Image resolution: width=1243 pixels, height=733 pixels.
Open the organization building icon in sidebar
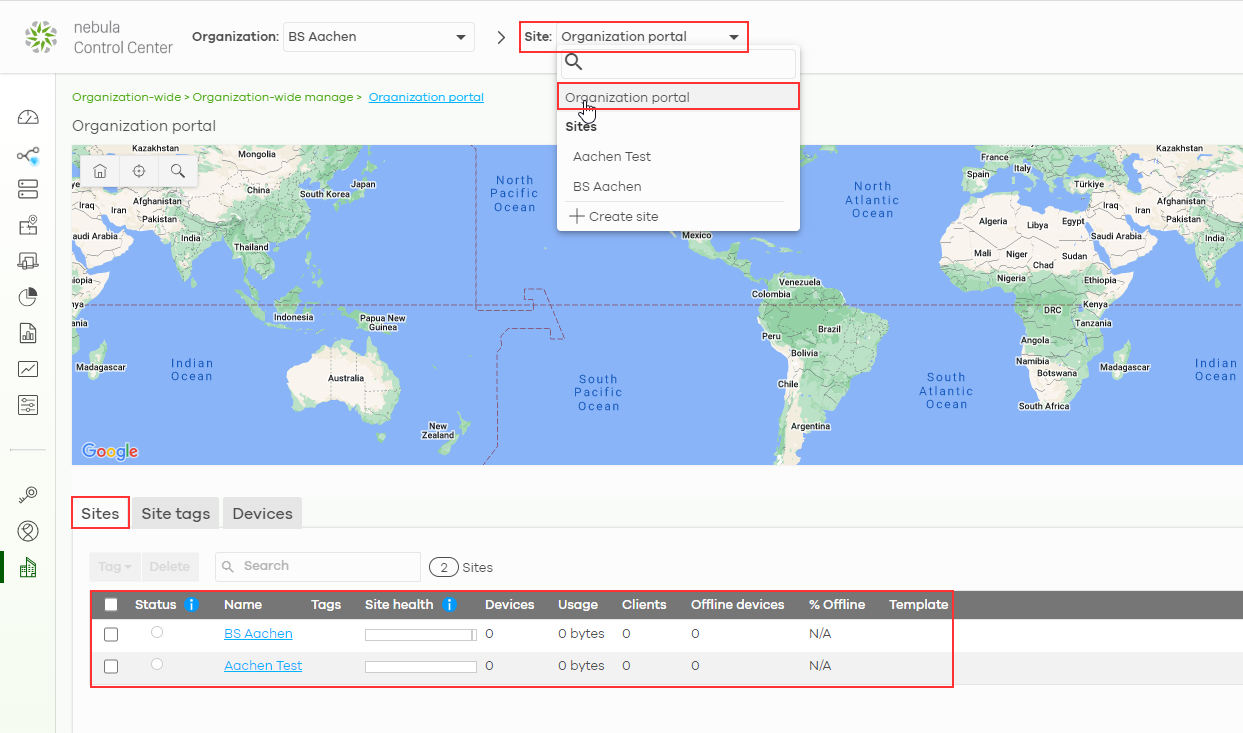coord(28,568)
